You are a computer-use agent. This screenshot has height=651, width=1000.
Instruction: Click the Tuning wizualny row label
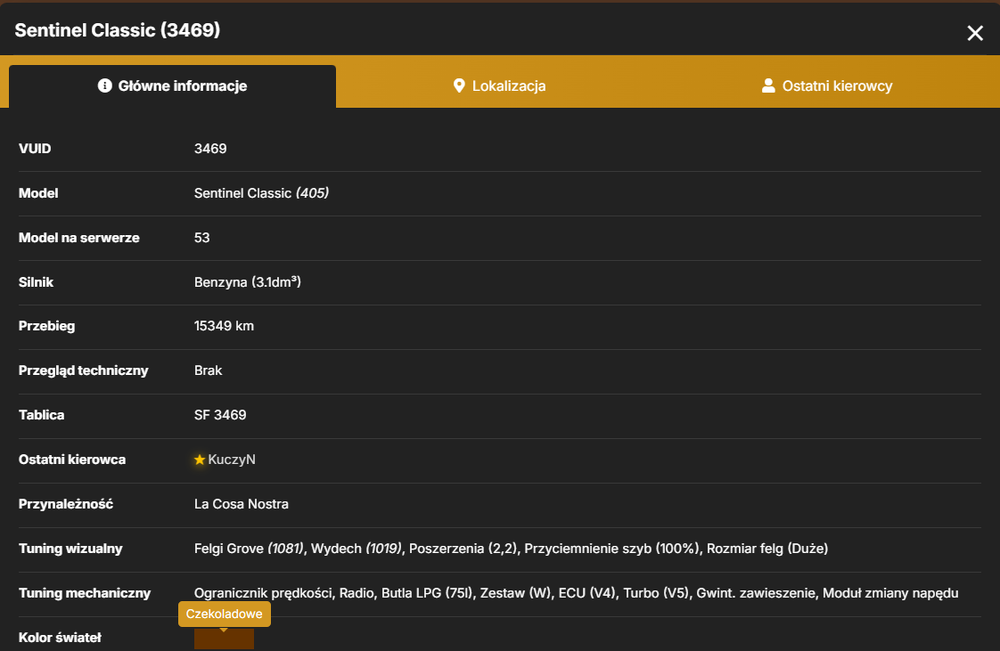point(70,548)
